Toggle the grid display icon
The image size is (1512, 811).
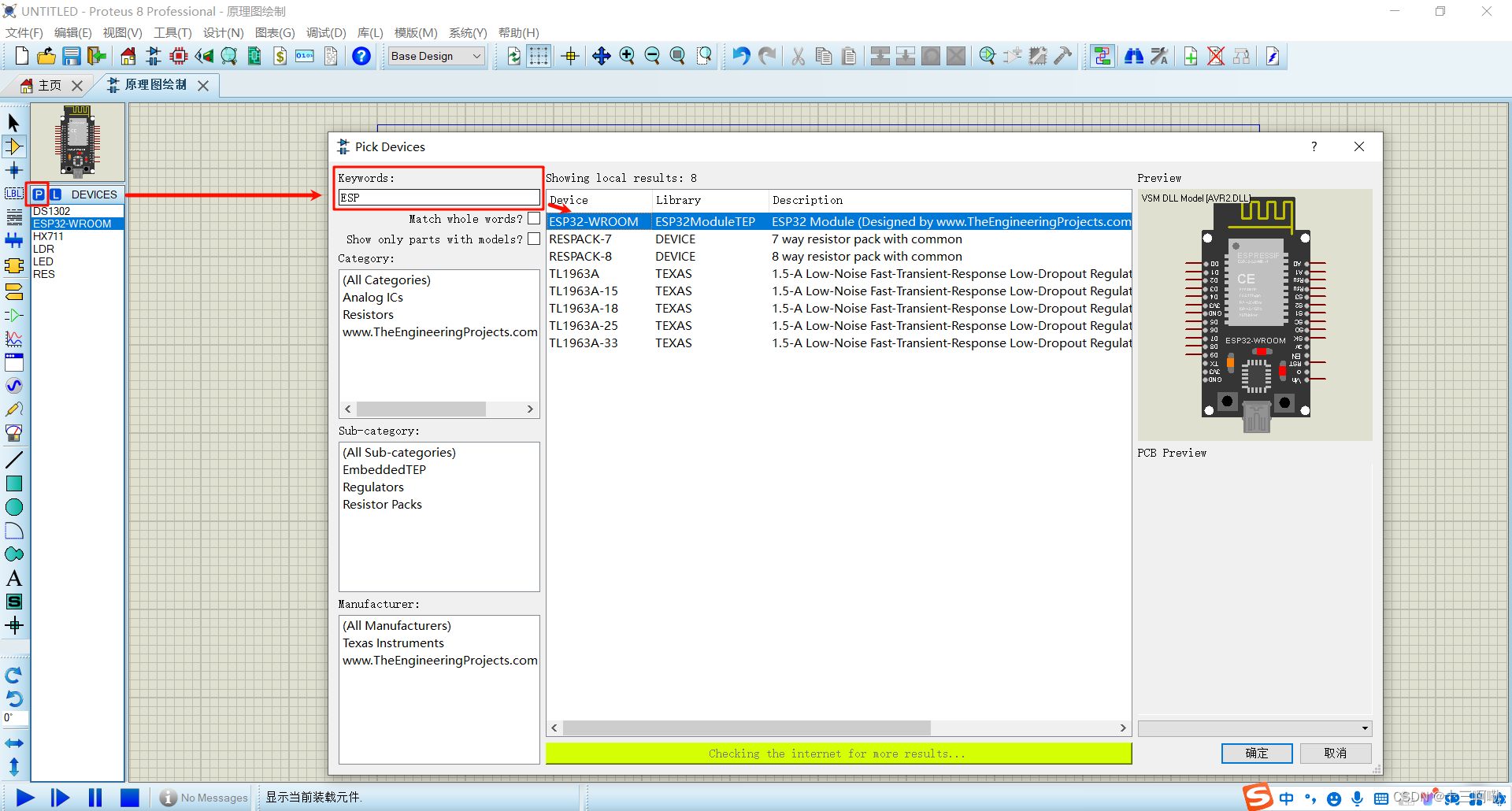(539, 56)
